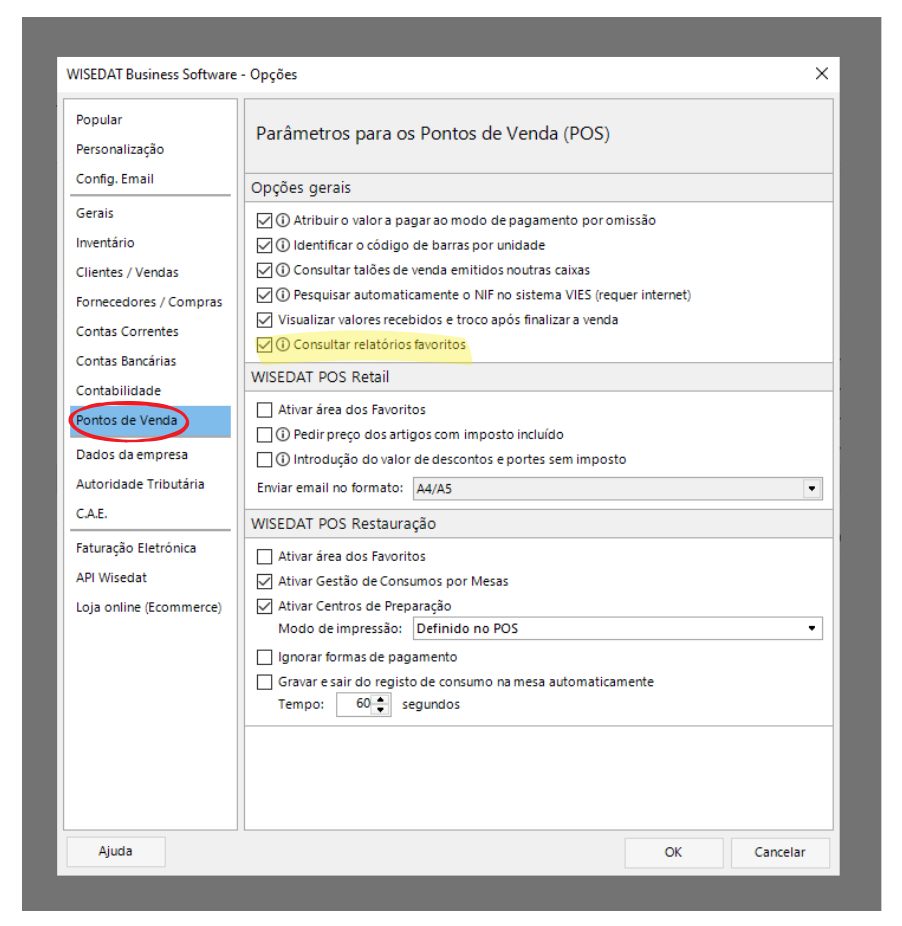Viewport: 902px width, 926px height.
Task: Disable 'Ativar Gestão de Consumos por Mesas'
Action: (264, 581)
